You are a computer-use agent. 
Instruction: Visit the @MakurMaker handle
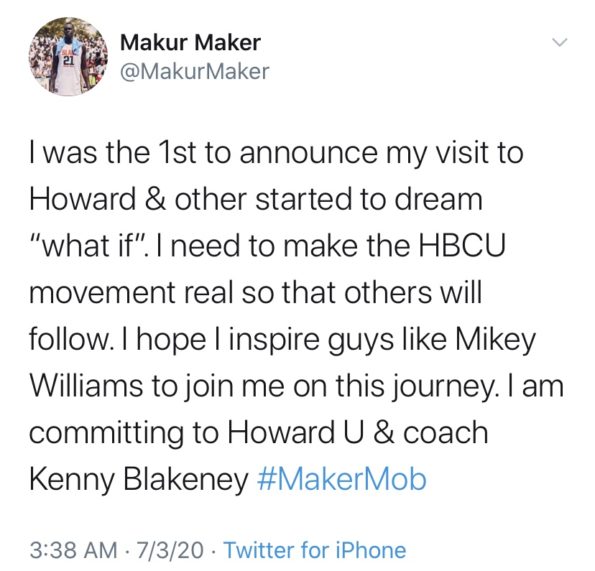pyautogui.click(x=195, y=72)
